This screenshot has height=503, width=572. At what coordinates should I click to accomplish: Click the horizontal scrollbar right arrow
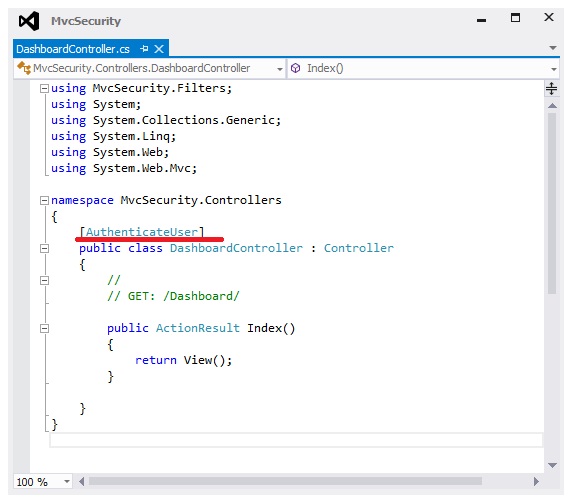pyautogui.click(x=536, y=481)
